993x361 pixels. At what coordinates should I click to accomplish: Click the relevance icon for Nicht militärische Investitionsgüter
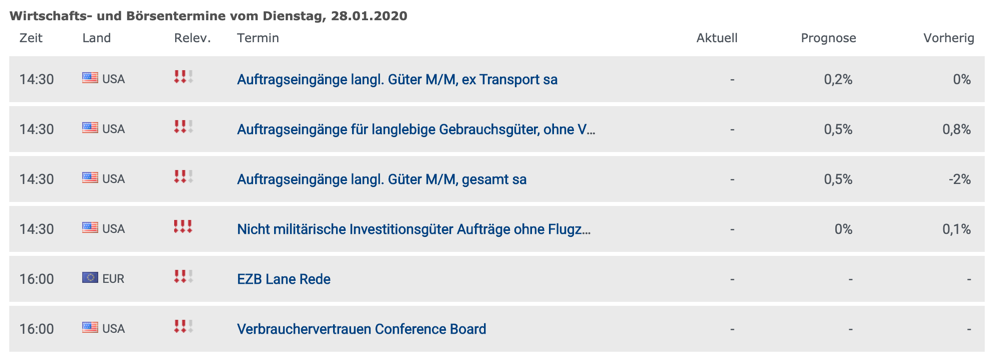point(183,227)
